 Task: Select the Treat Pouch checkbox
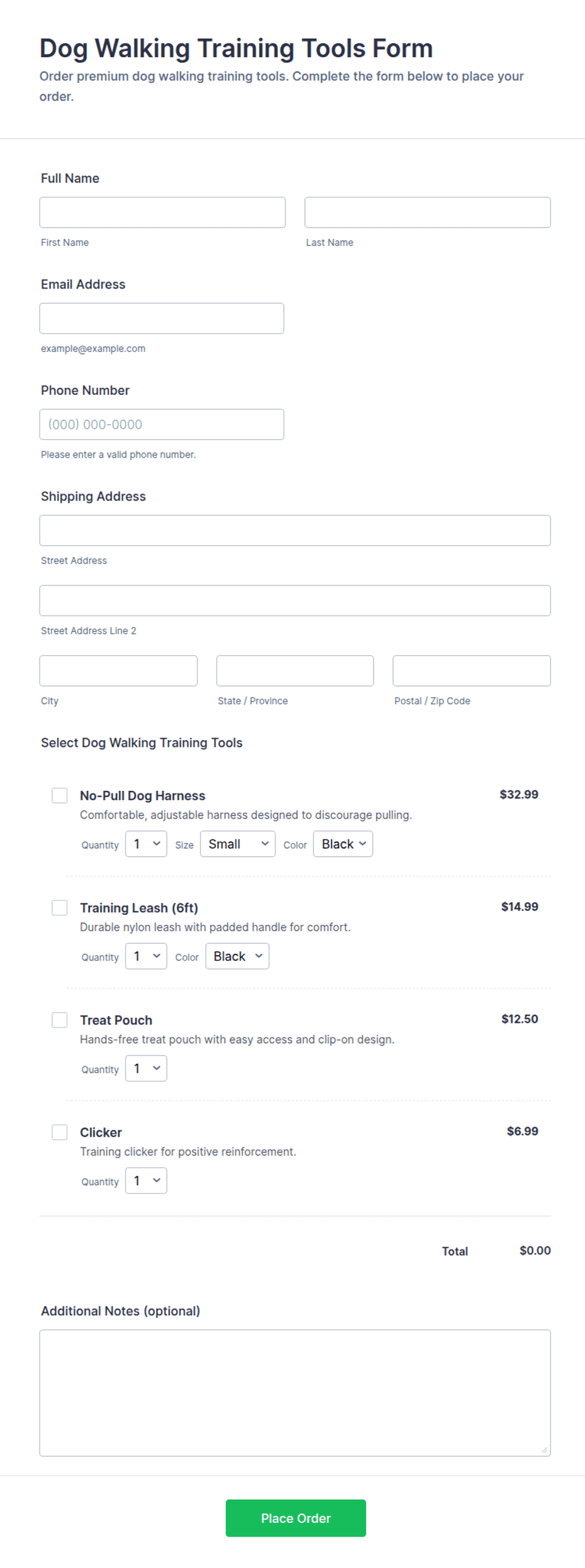click(x=60, y=1020)
